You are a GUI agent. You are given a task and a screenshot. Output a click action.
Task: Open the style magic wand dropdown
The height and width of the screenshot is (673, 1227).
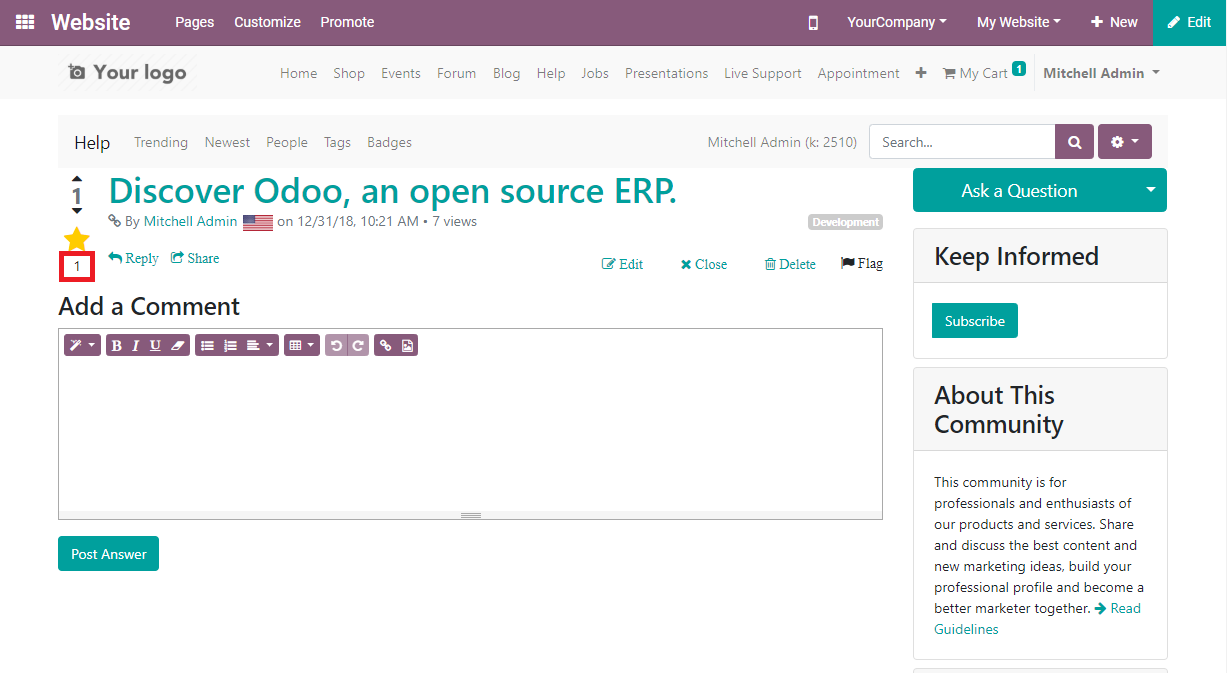(x=82, y=345)
